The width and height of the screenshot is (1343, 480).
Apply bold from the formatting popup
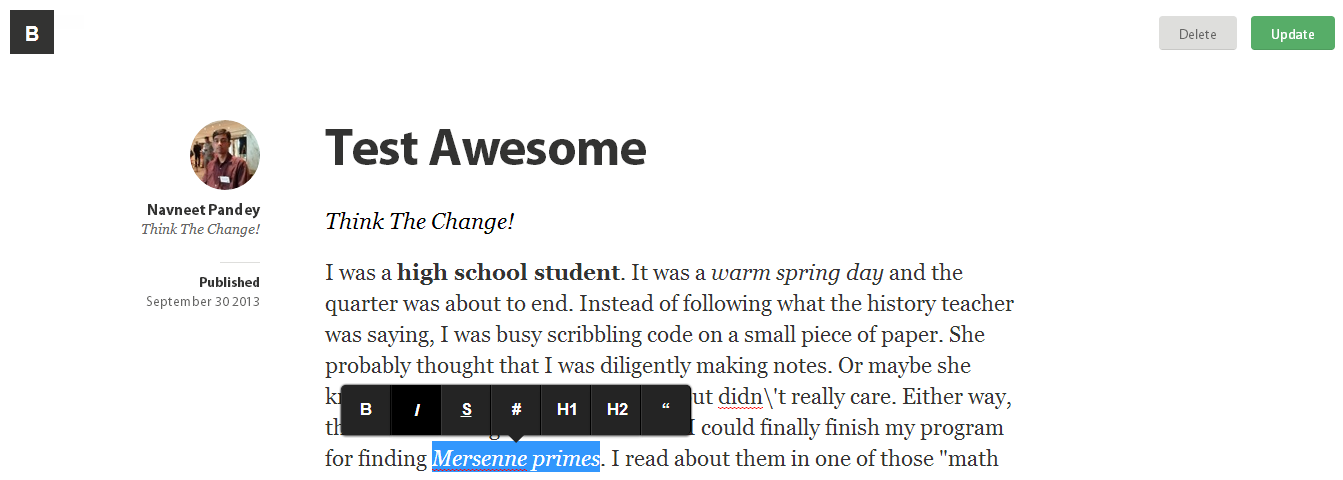pyautogui.click(x=366, y=410)
